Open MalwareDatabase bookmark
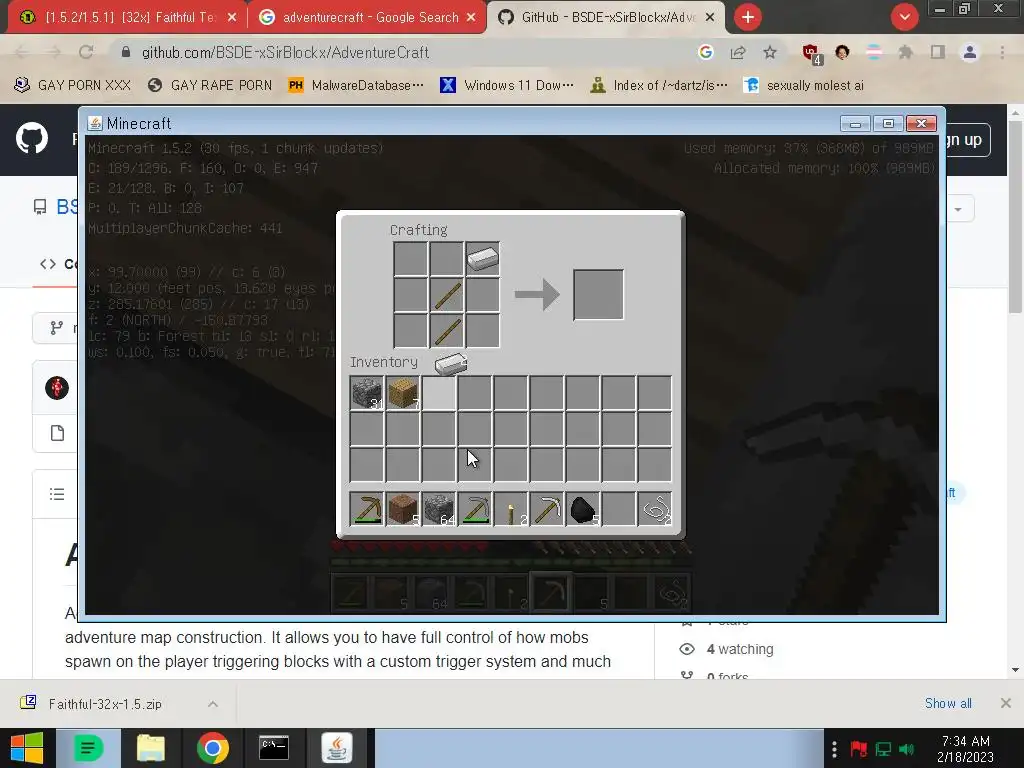This screenshot has width=1024, height=768. click(x=356, y=85)
